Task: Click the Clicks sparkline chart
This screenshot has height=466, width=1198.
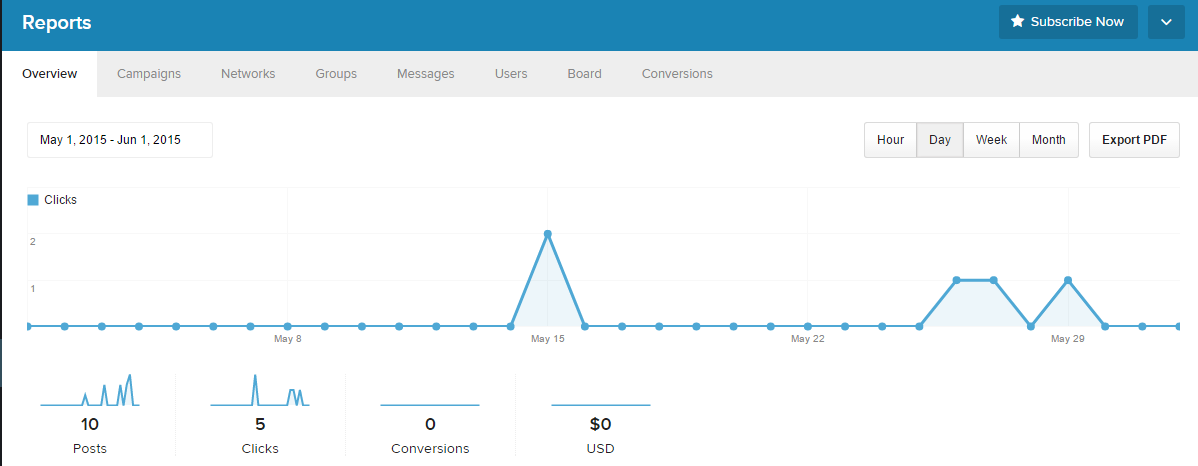Action: (260, 390)
